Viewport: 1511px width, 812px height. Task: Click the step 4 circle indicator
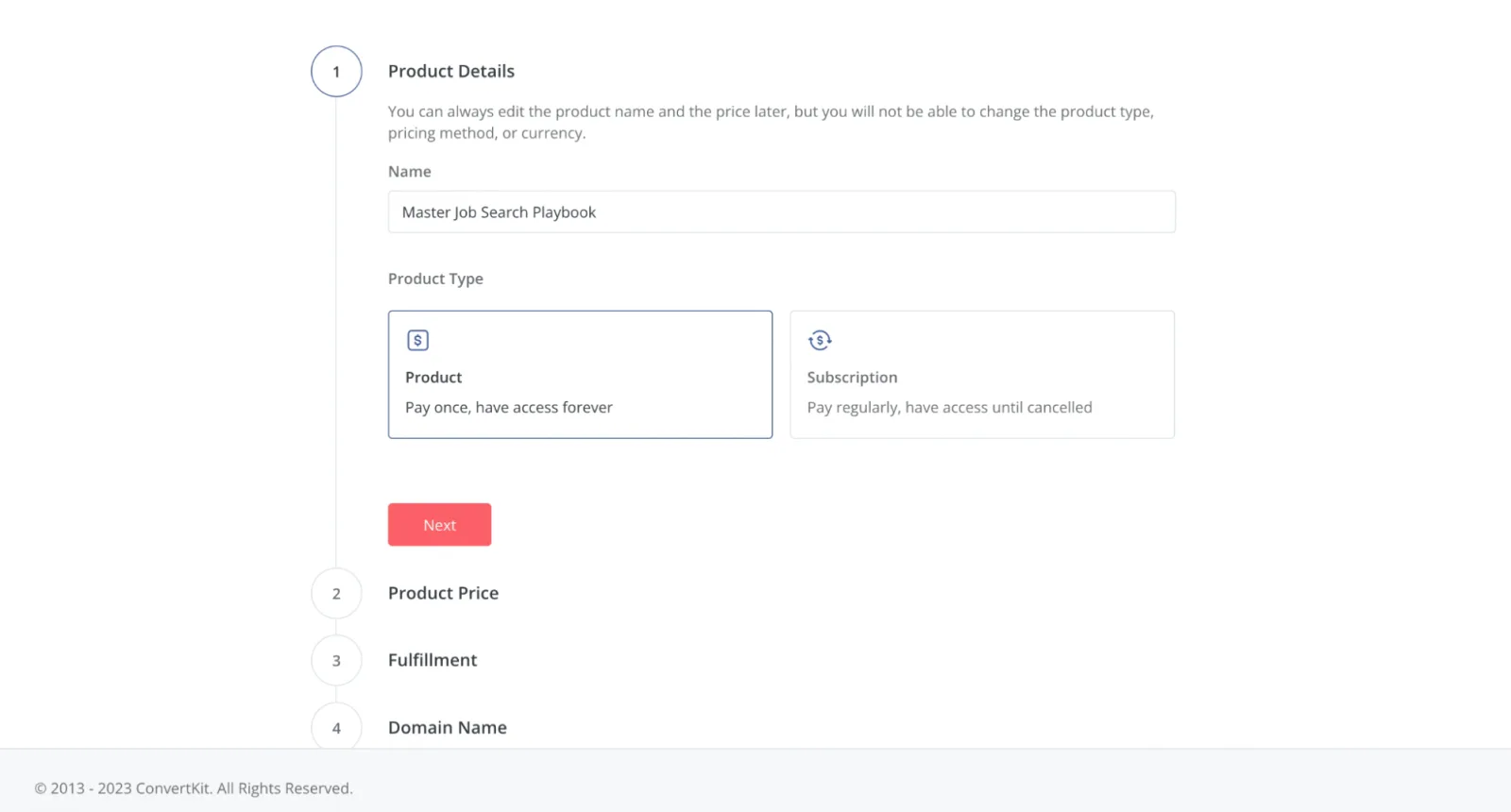coord(336,728)
